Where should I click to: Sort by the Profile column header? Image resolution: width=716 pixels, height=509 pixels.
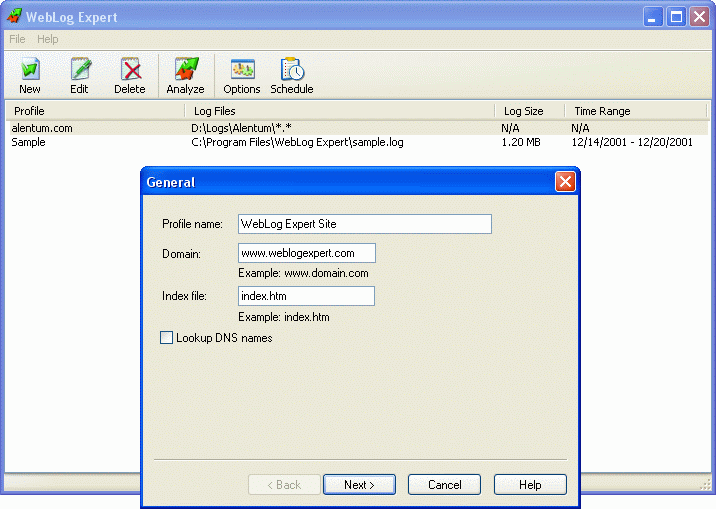tap(95, 111)
